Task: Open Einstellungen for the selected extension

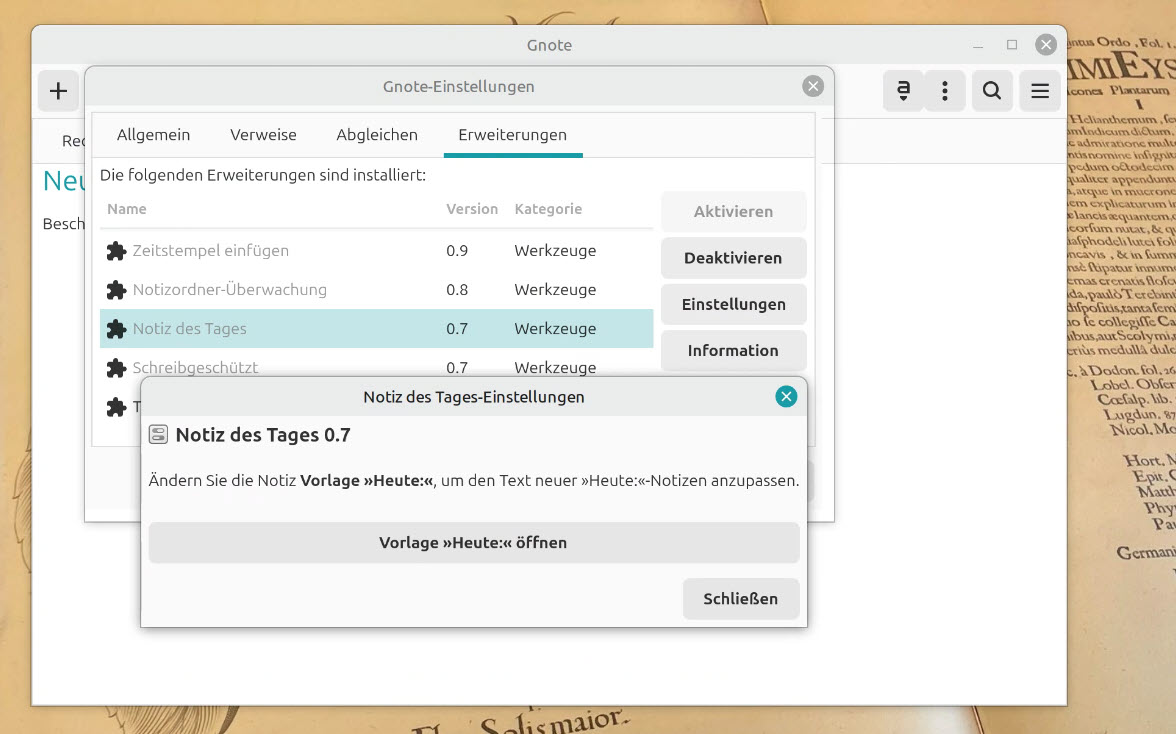Action: 734,304
